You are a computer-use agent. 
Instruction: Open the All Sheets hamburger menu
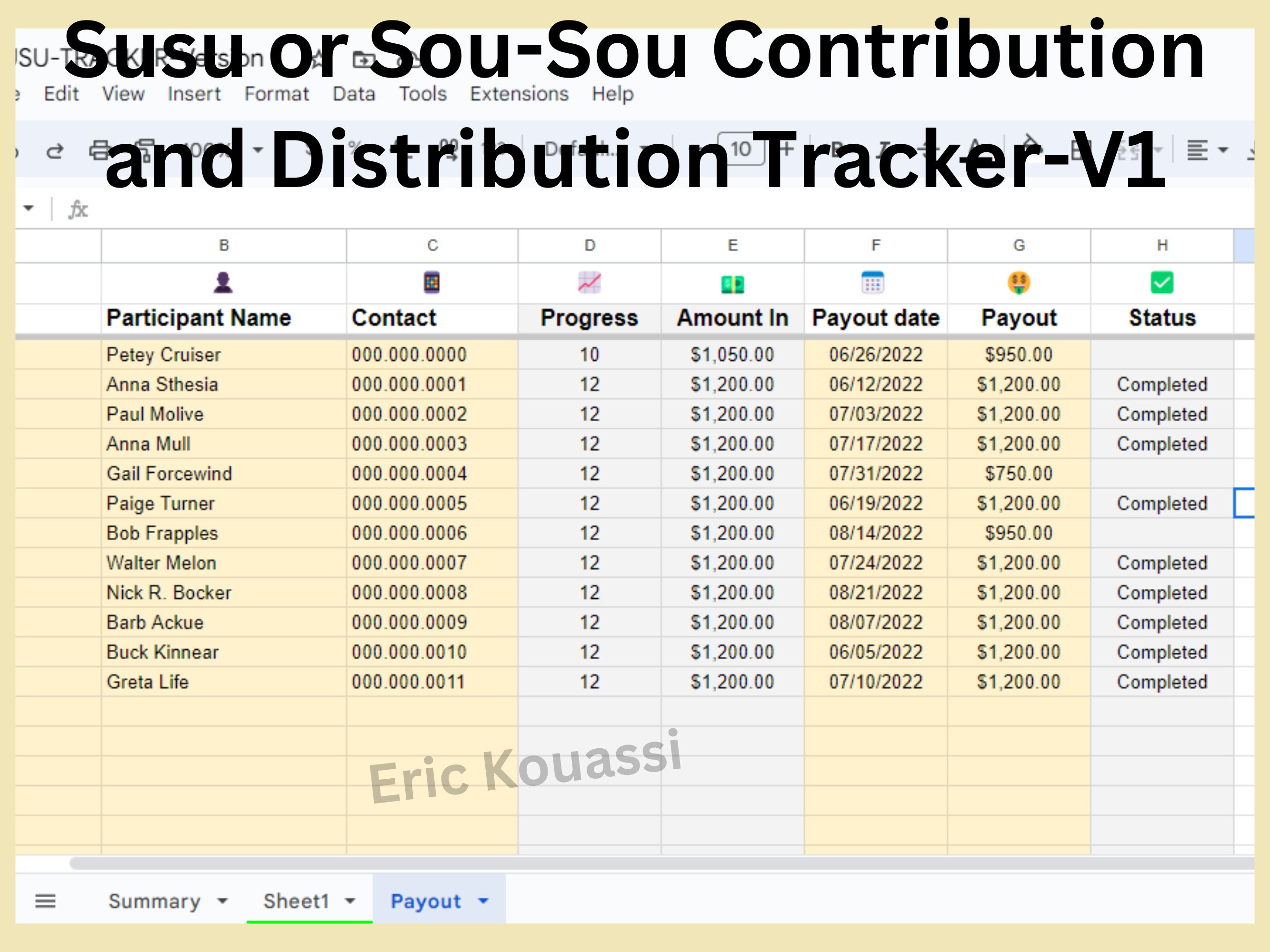click(x=45, y=901)
